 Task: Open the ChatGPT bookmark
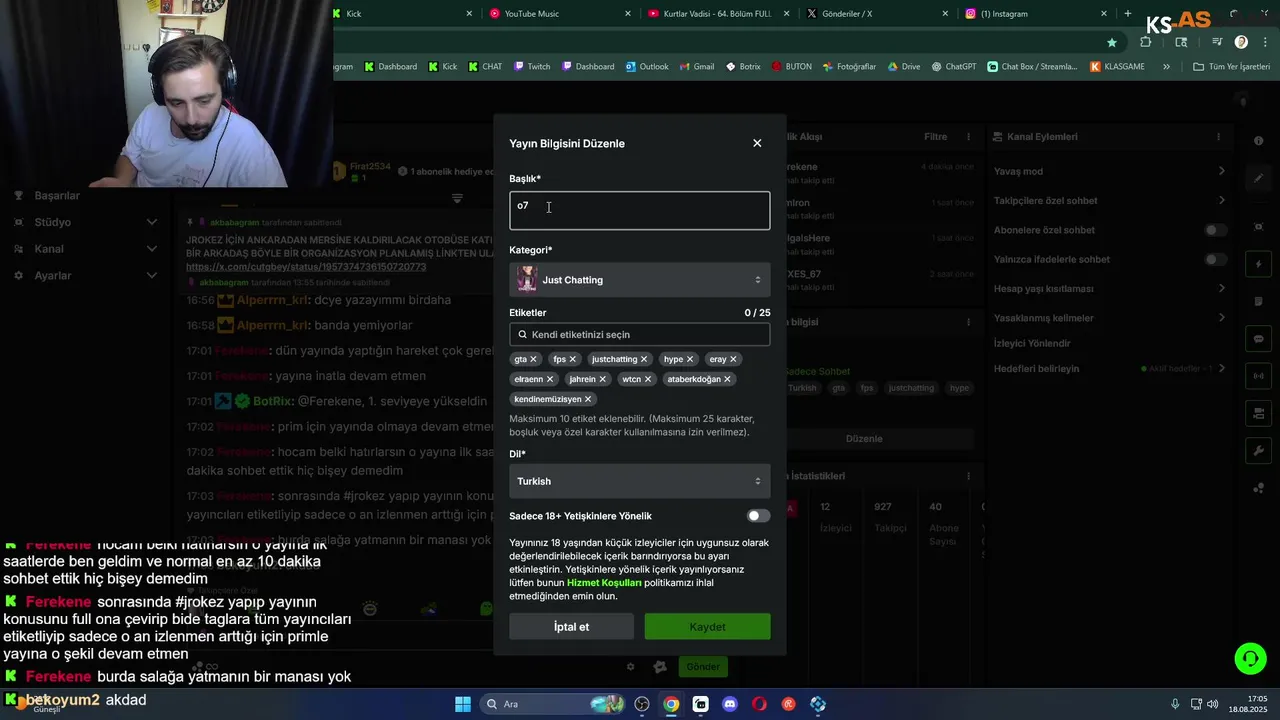tap(954, 67)
